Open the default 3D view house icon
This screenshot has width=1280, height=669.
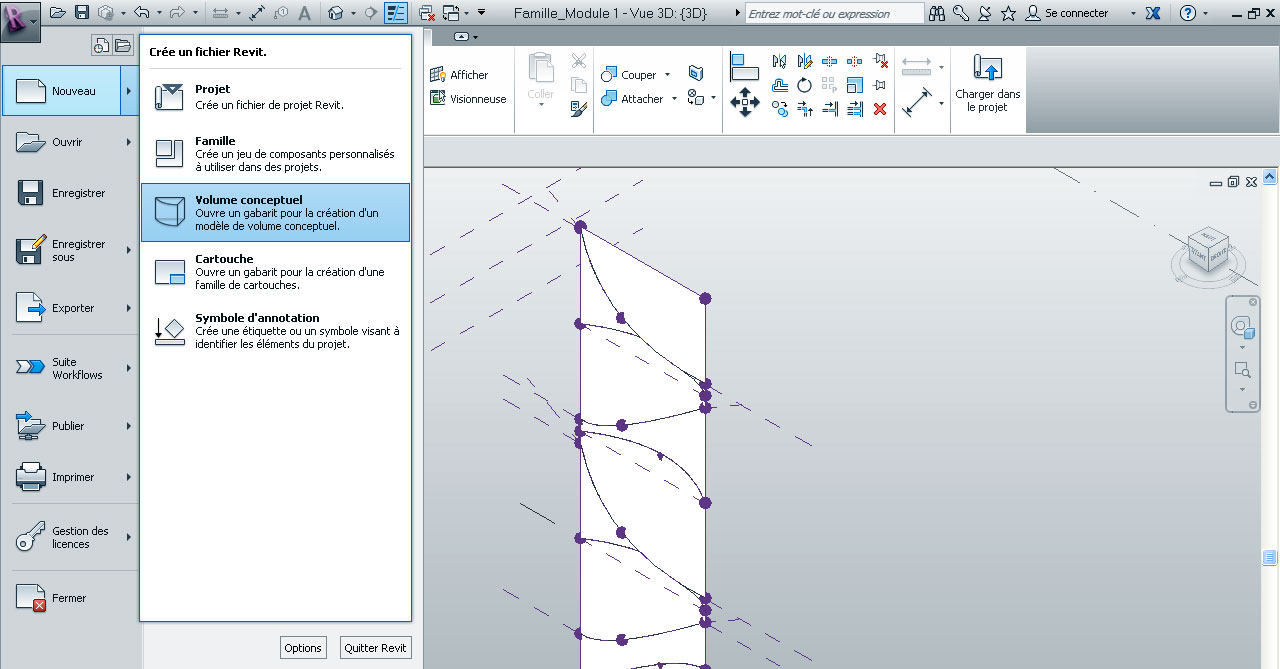pyautogui.click(x=336, y=13)
